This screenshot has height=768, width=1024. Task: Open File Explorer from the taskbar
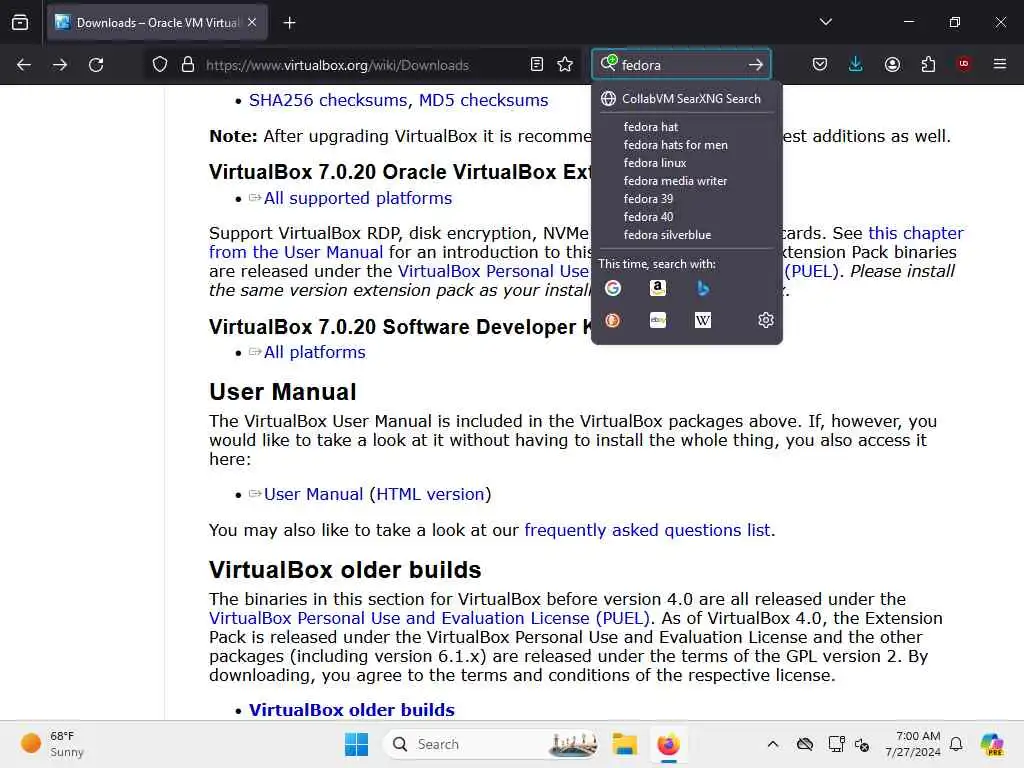(624, 744)
